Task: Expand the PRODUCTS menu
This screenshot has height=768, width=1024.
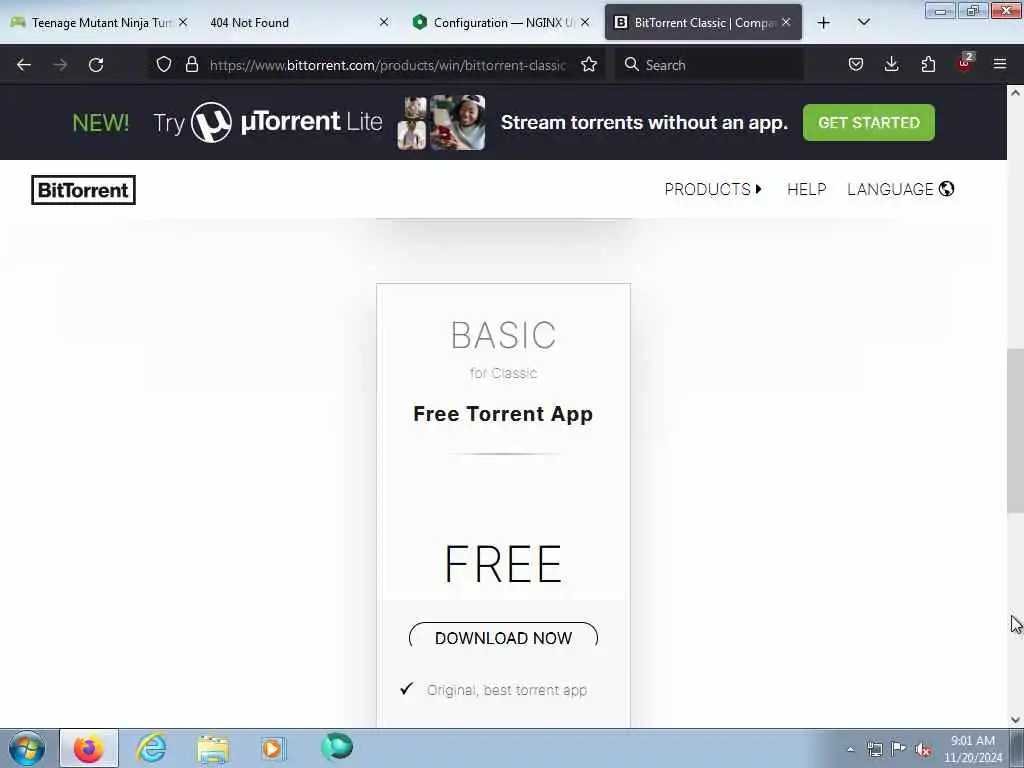Action: (x=713, y=189)
